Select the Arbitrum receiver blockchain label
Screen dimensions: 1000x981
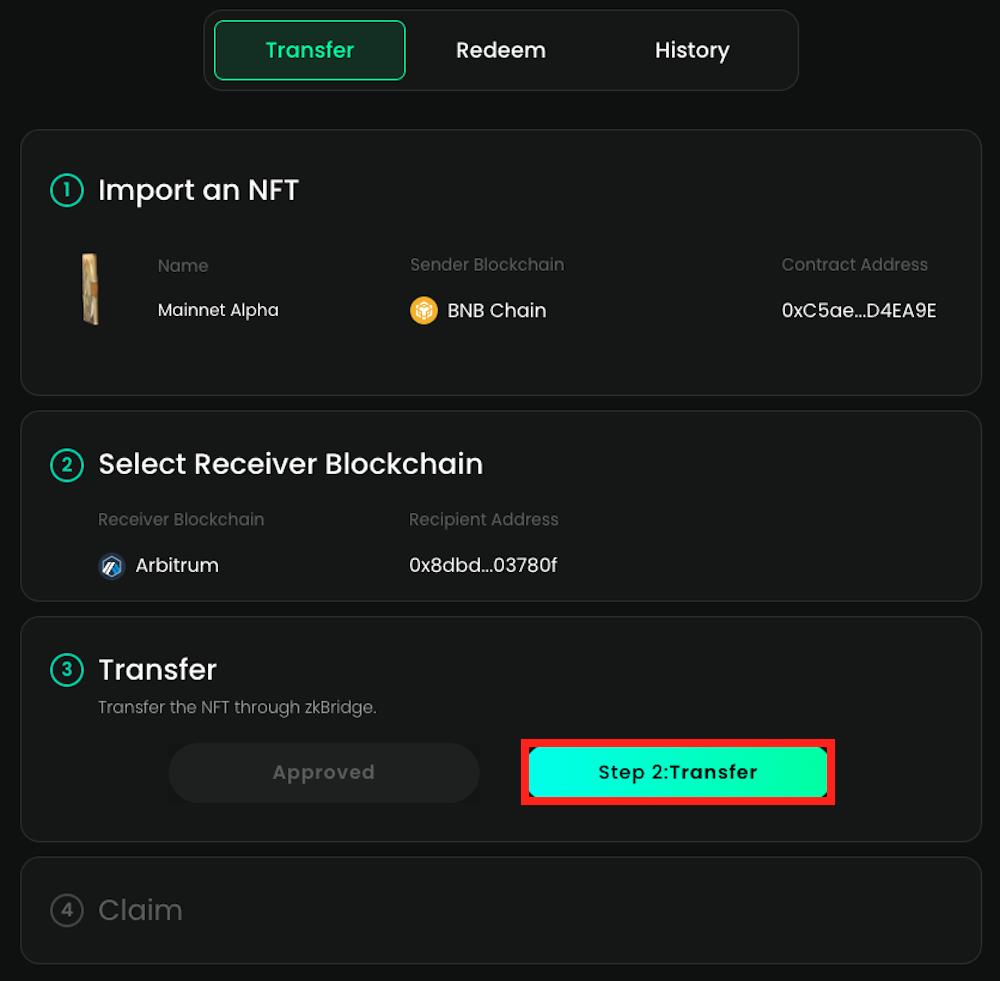click(x=177, y=566)
